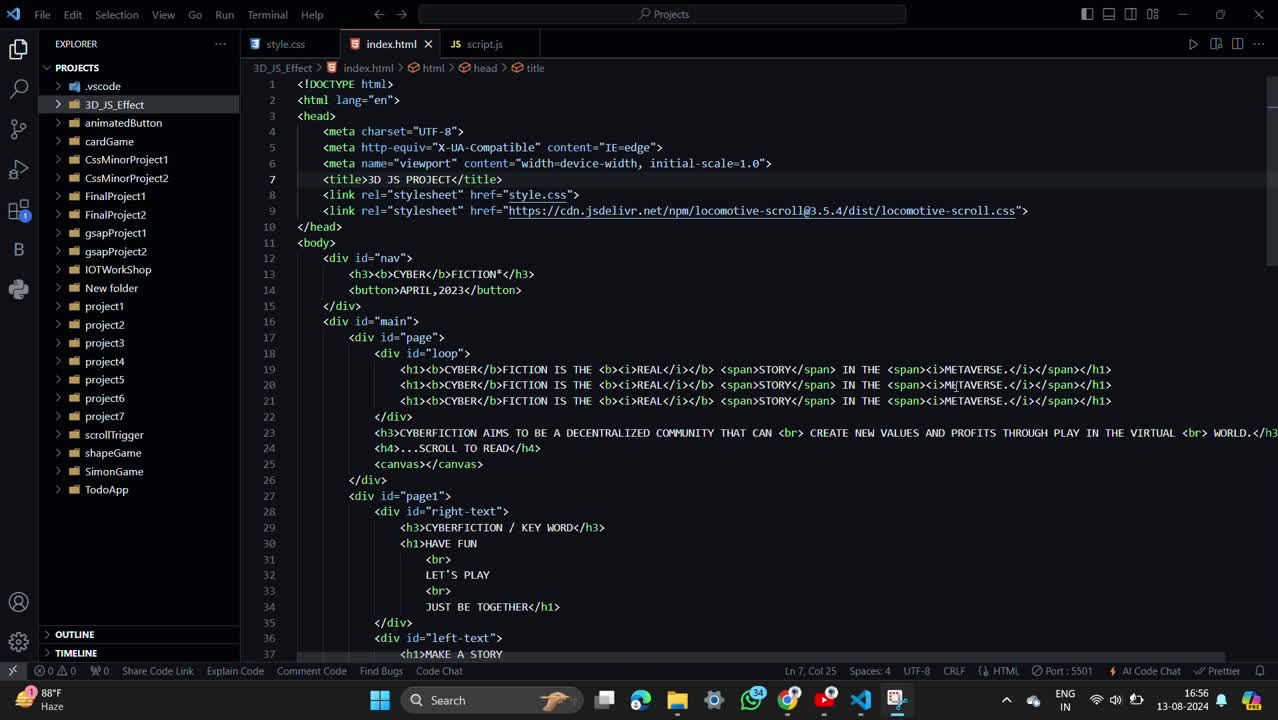
Task: Open Run and Debug view
Action: [x=18, y=169]
